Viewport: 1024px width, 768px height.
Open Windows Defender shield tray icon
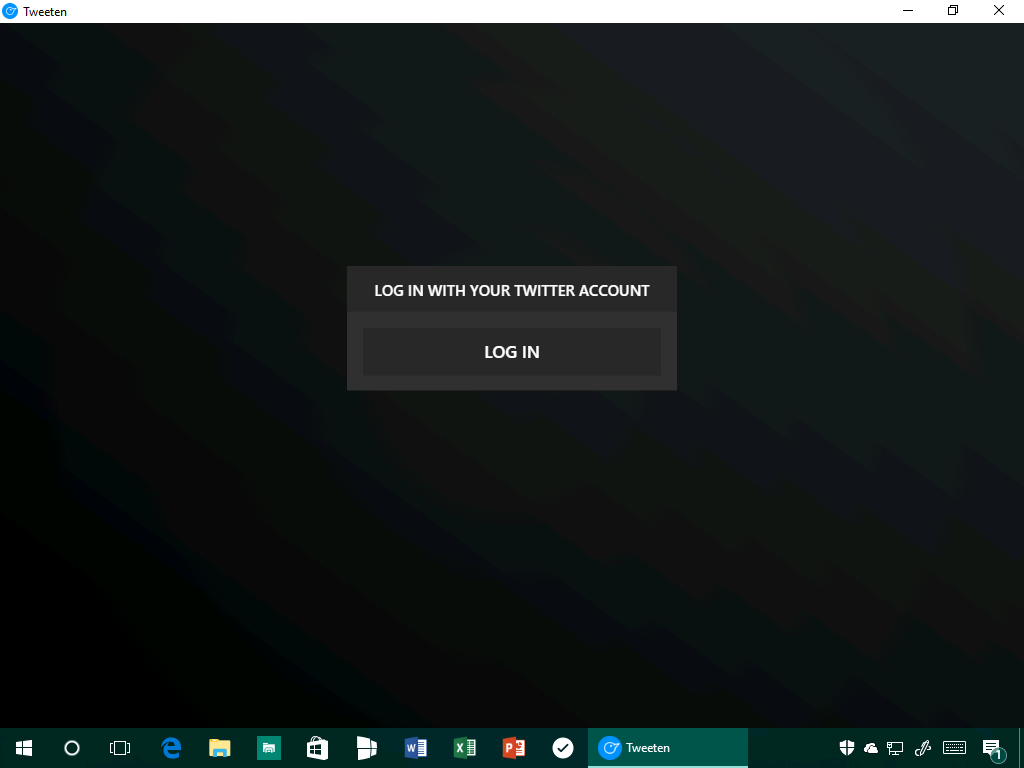coord(847,748)
